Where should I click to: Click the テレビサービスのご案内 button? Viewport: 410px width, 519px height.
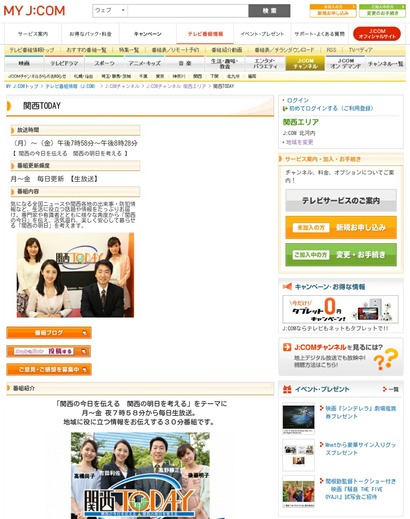pyautogui.click(x=341, y=200)
